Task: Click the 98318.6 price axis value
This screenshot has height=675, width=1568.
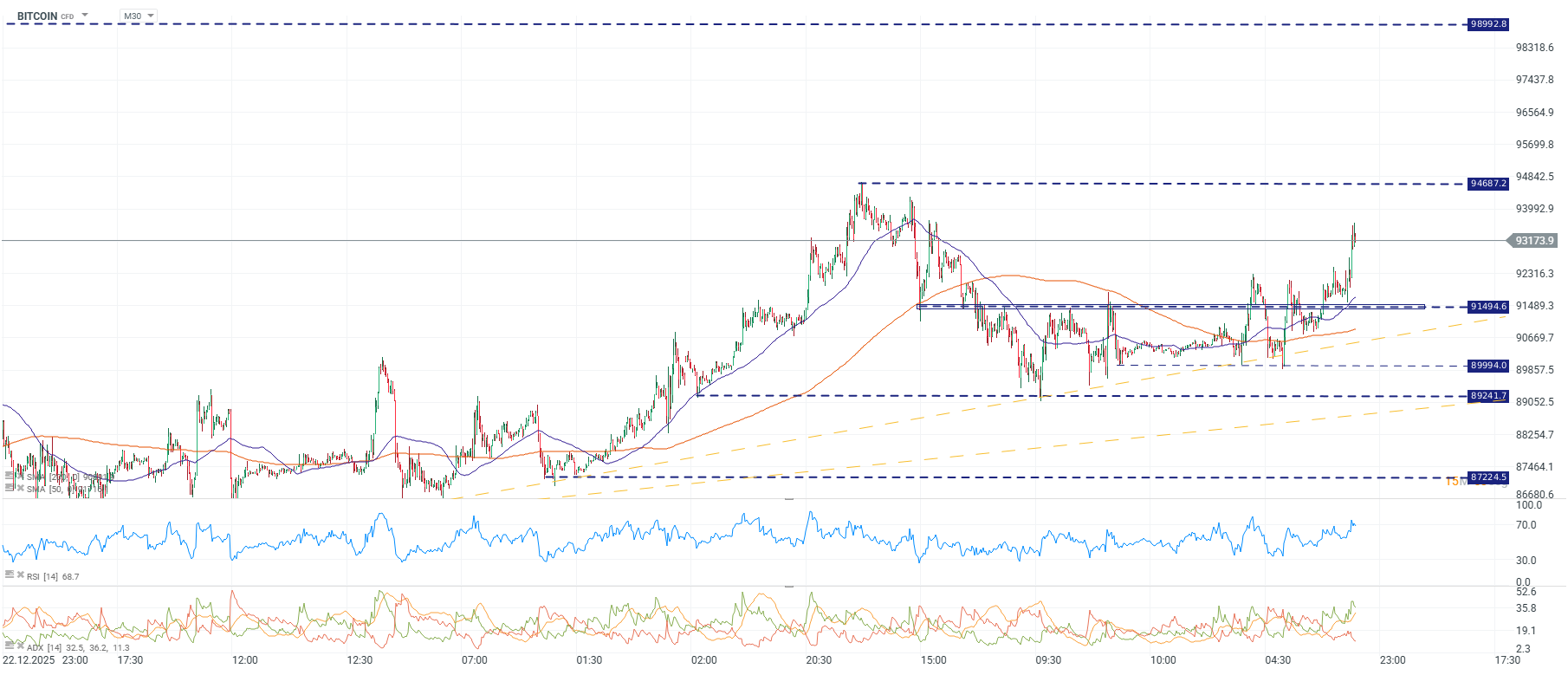Action: click(x=1534, y=48)
